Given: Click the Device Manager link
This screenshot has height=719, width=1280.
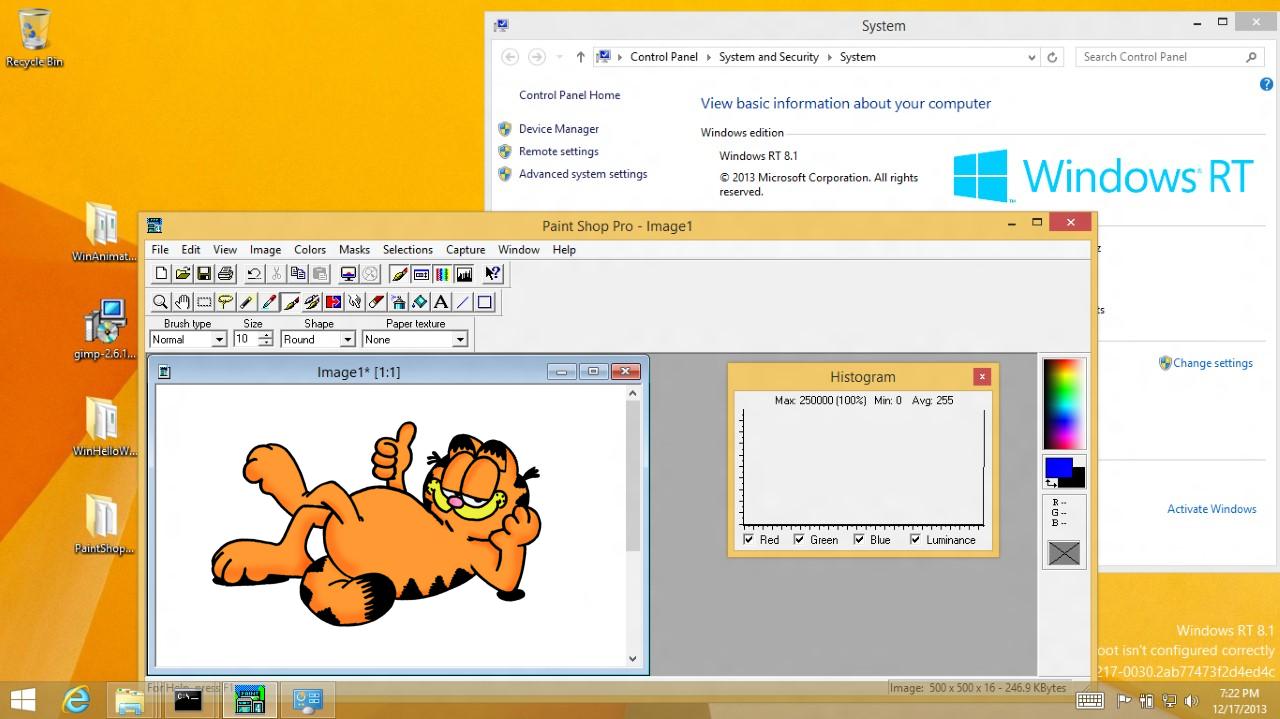Looking at the screenshot, I should 558,129.
